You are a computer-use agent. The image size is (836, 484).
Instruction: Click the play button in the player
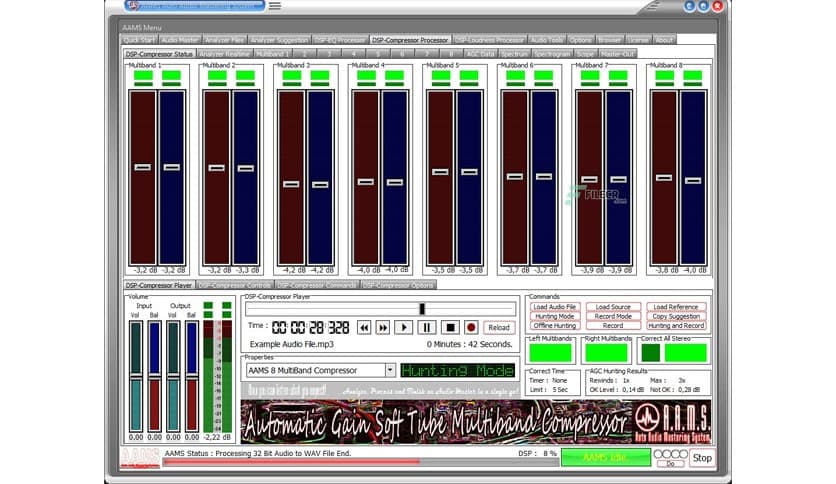click(x=404, y=327)
